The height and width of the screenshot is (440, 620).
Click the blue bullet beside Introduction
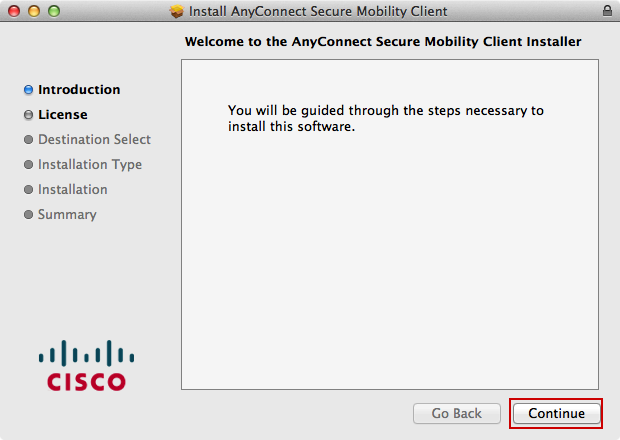point(29,90)
